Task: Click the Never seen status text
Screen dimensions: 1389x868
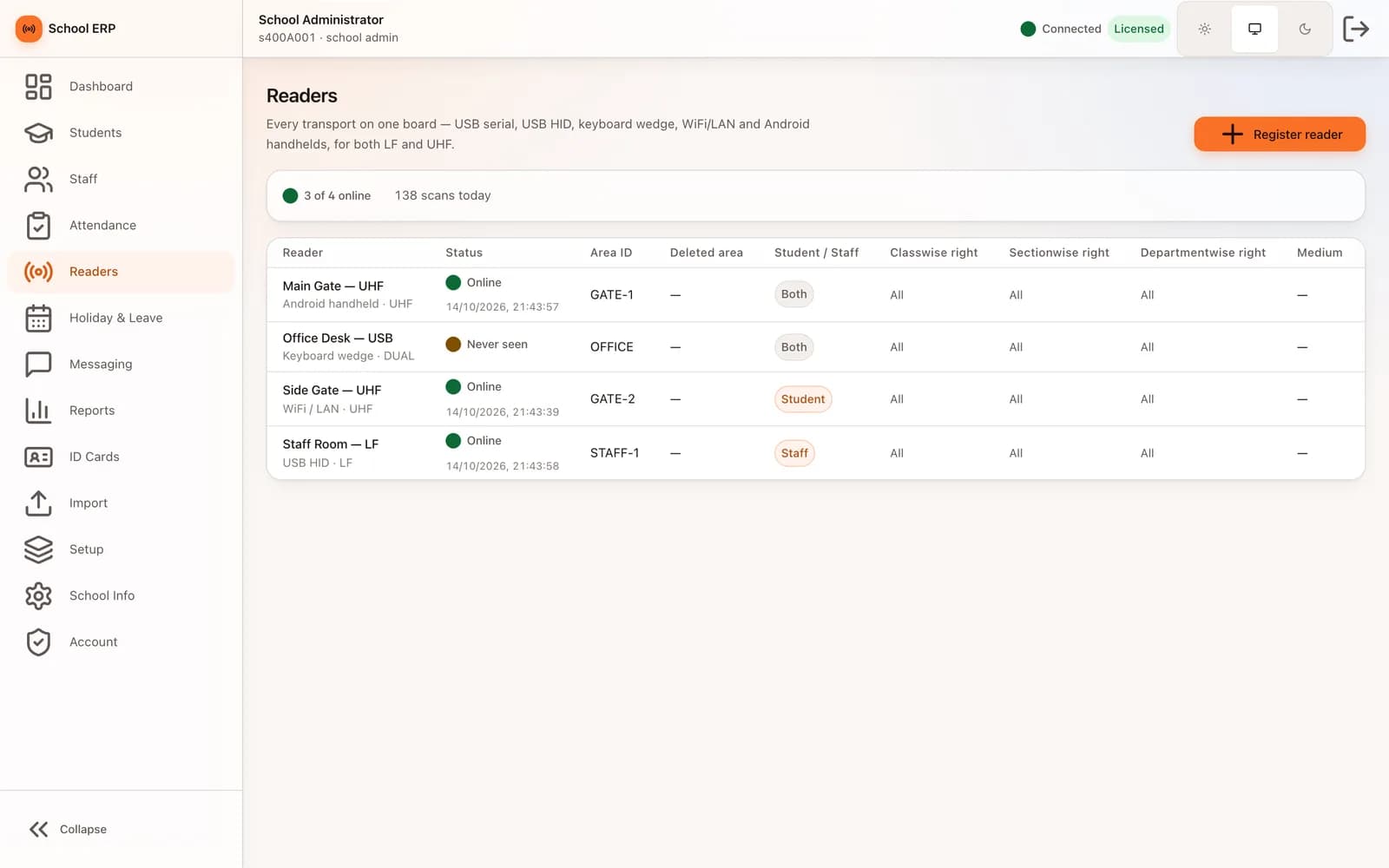Action: click(x=497, y=345)
